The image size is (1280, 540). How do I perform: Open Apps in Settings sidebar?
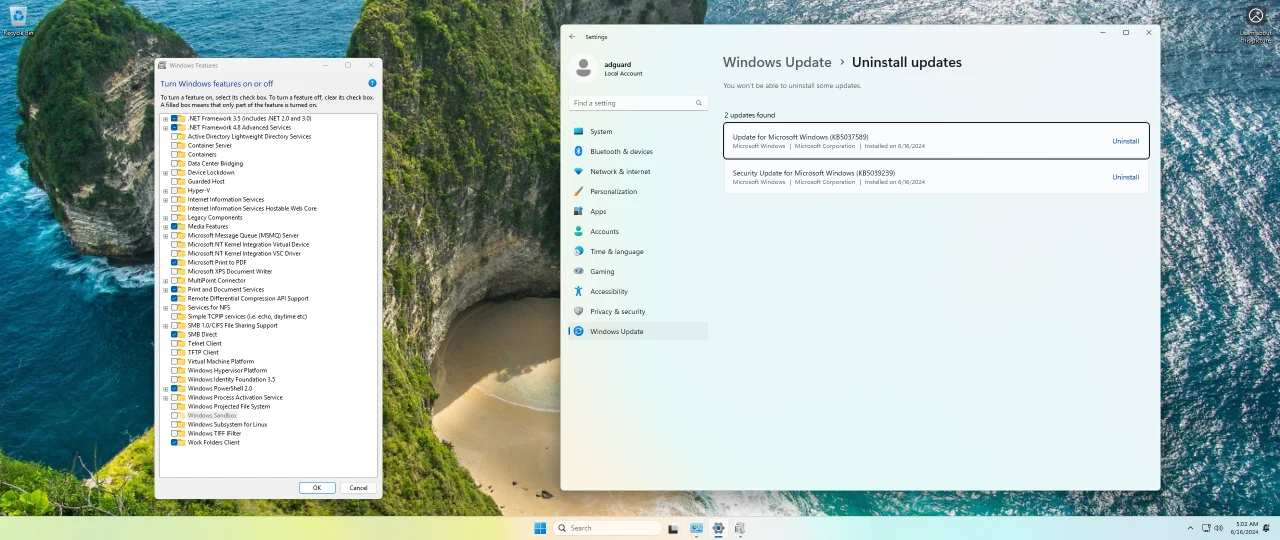[x=638, y=212]
